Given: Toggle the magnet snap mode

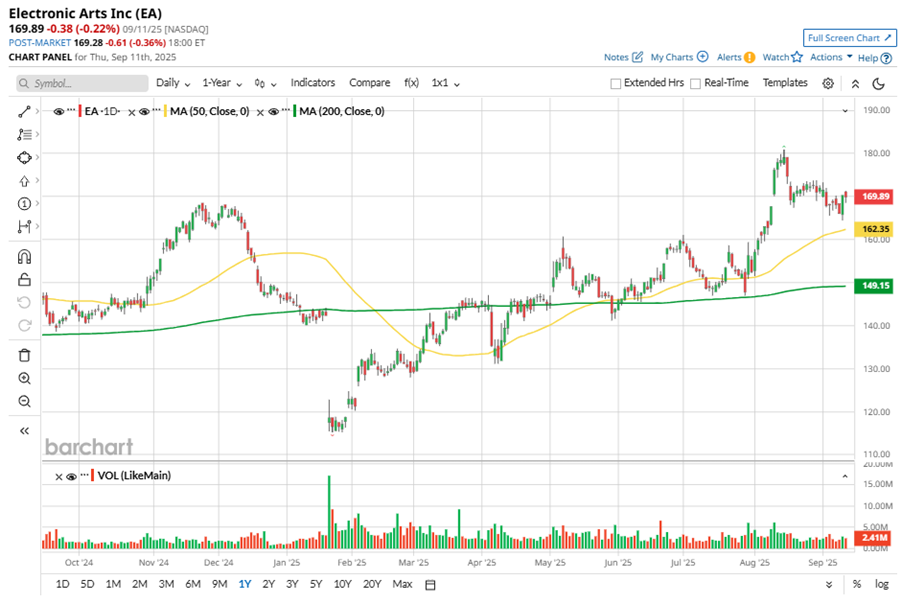Looking at the screenshot, I should (x=24, y=257).
